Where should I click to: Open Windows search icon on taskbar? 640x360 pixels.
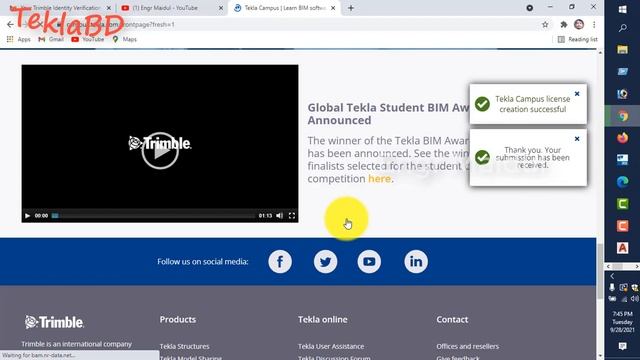pyautogui.click(x=622, y=28)
